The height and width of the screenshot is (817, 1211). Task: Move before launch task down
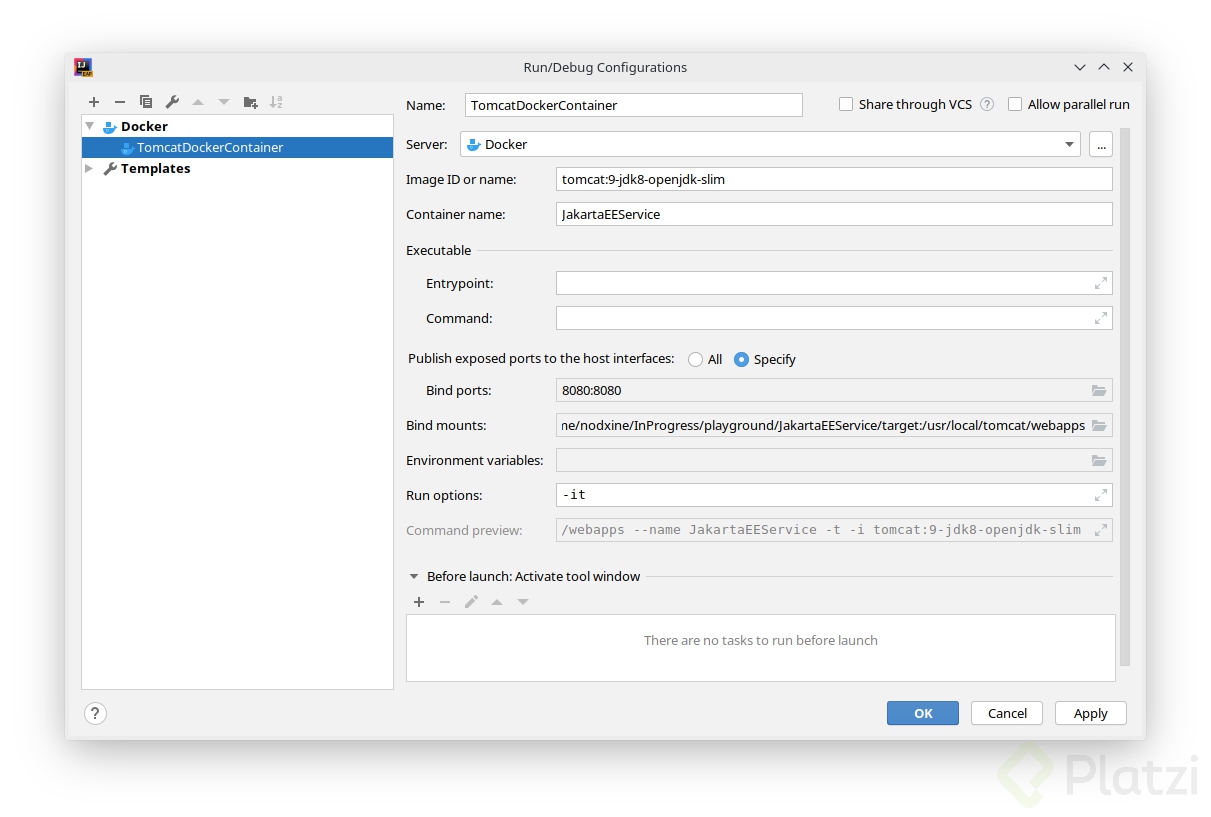(523, 602)
